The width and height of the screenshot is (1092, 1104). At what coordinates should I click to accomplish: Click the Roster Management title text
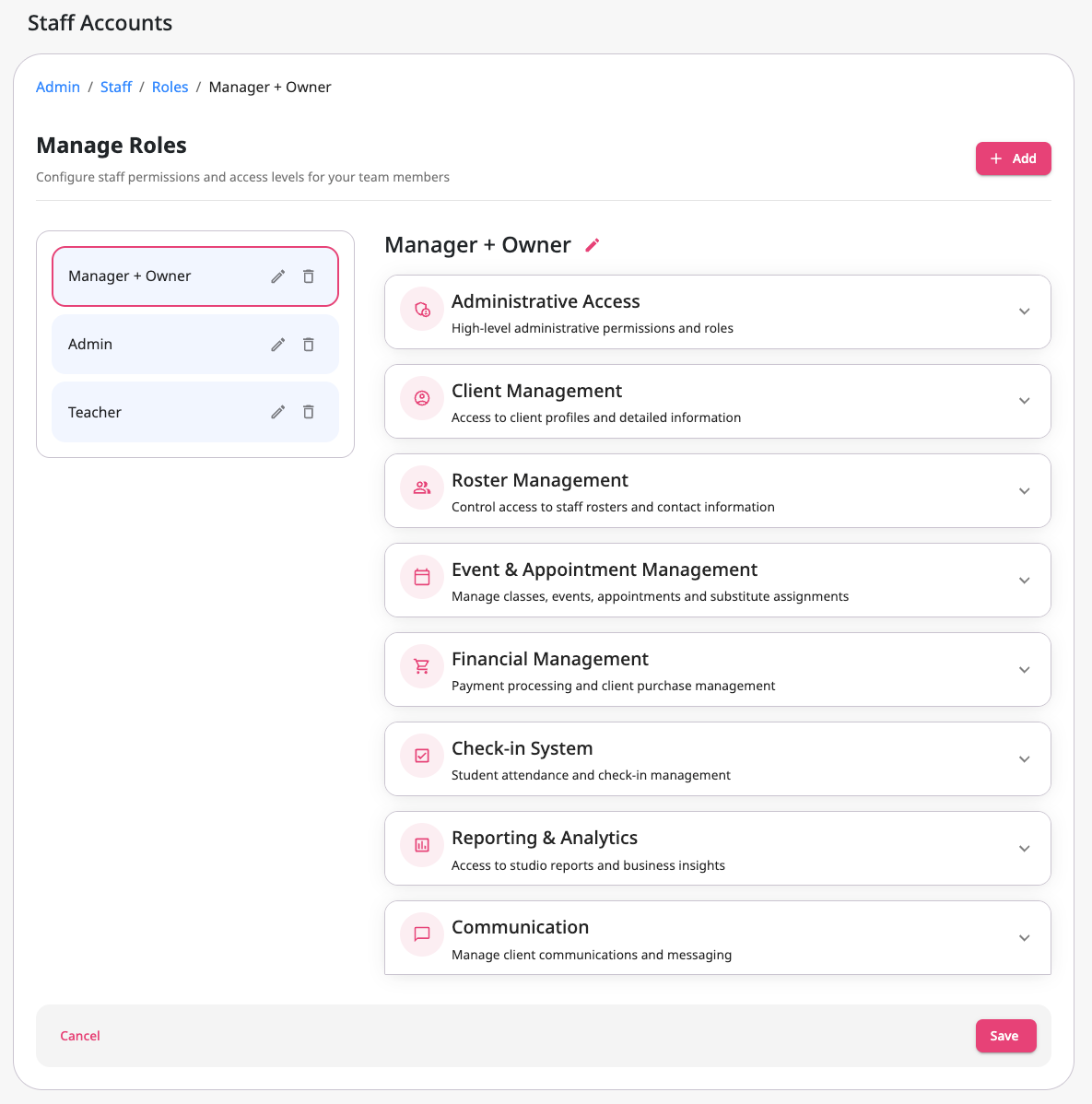click(539, 480)
